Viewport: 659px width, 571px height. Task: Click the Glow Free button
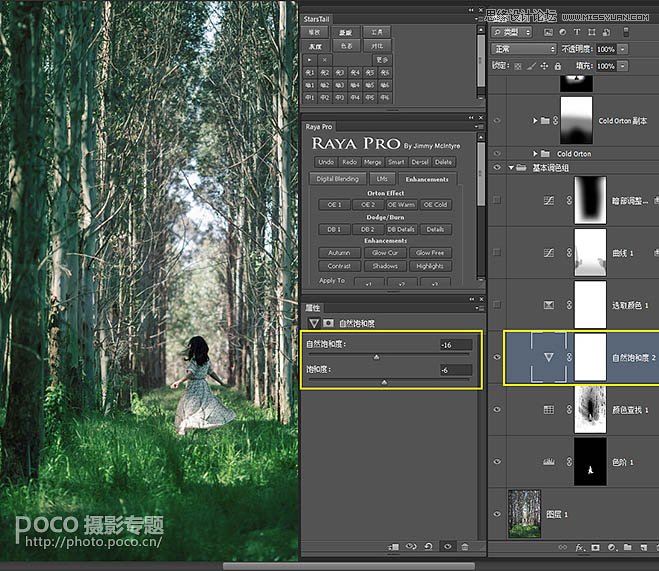(x=430, y=253)
